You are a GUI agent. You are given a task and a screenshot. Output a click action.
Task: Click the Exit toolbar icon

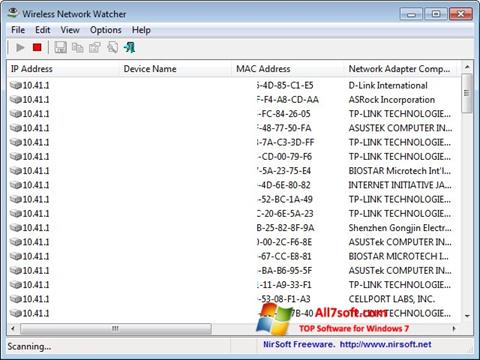pyautogui.click(x=129, y=48)
